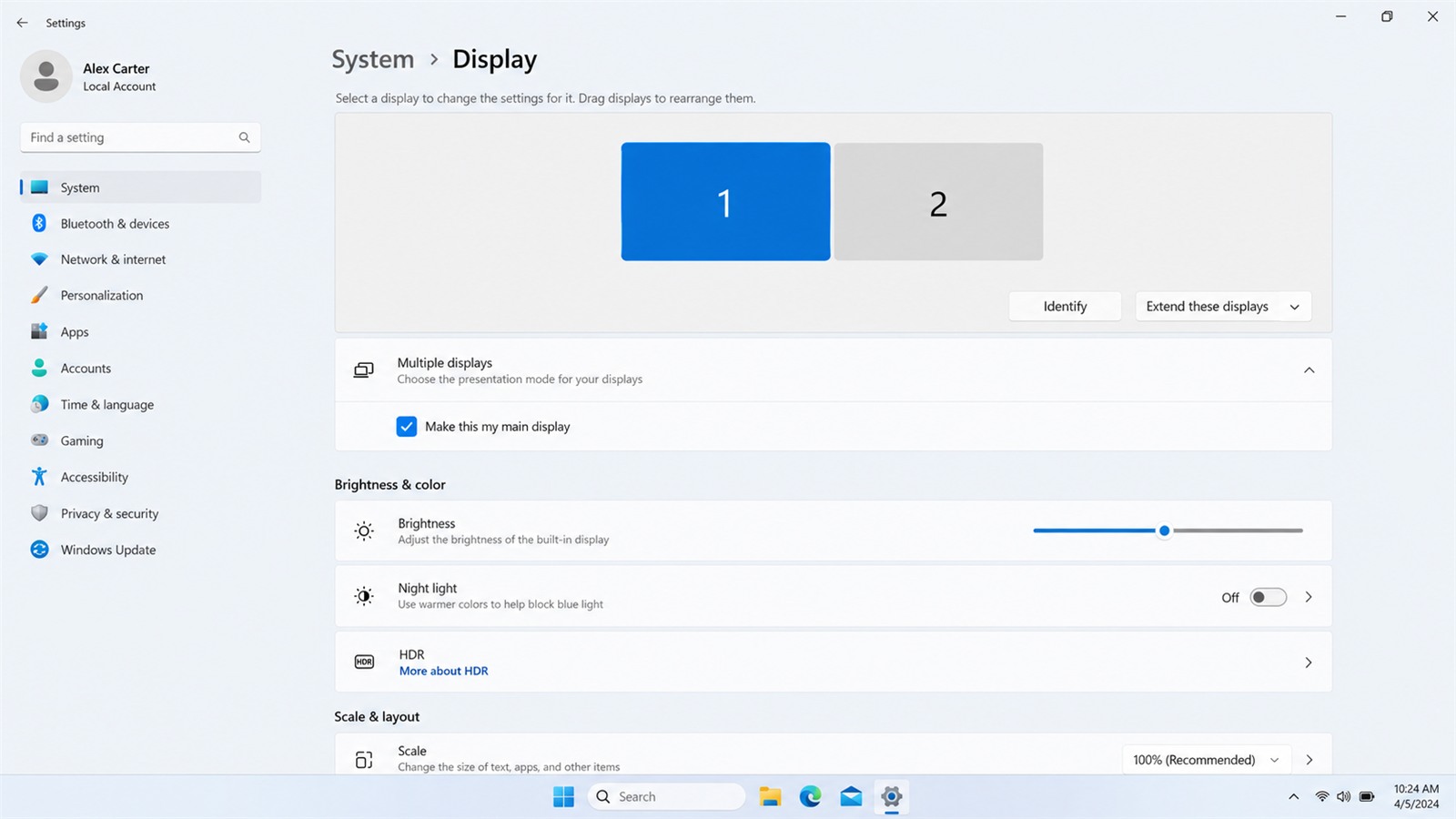Viewport: 1456px width, 819px height.
Task: Click the HDR badge icon
Action: pyautogui.click(x=364, y=662)
